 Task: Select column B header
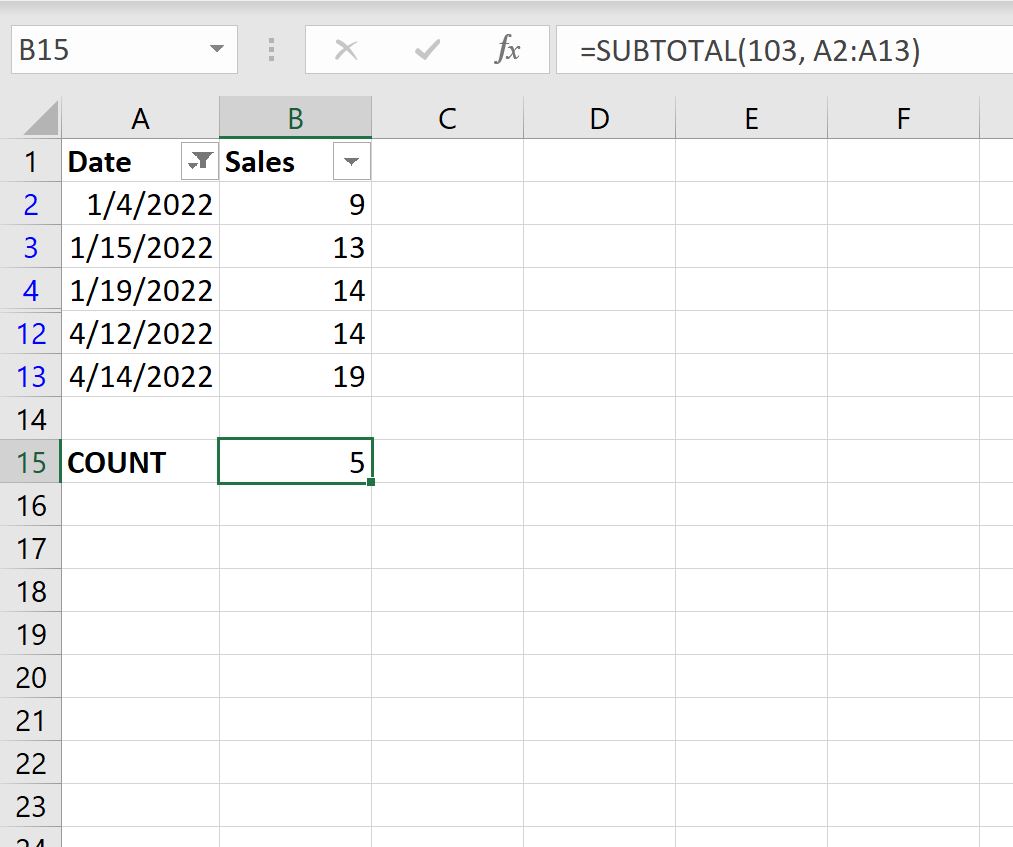tap(295, 117)
